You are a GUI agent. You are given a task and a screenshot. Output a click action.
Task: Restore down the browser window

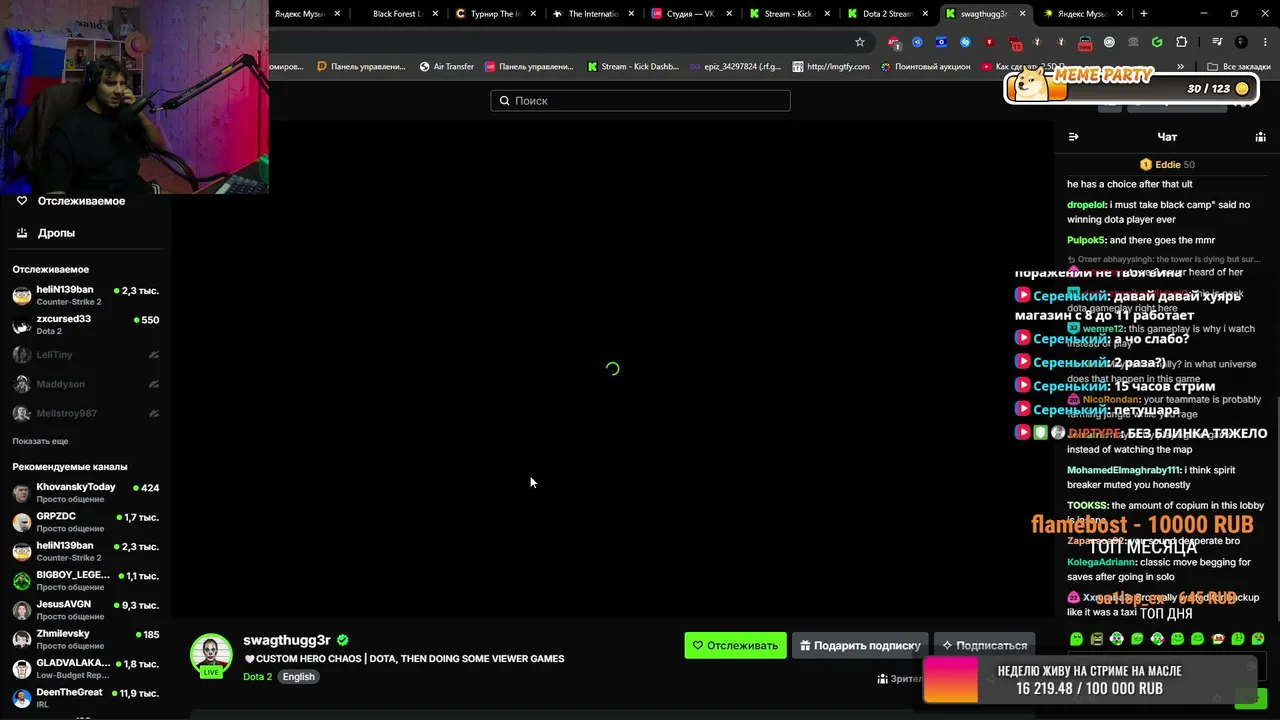point(1234,14)
